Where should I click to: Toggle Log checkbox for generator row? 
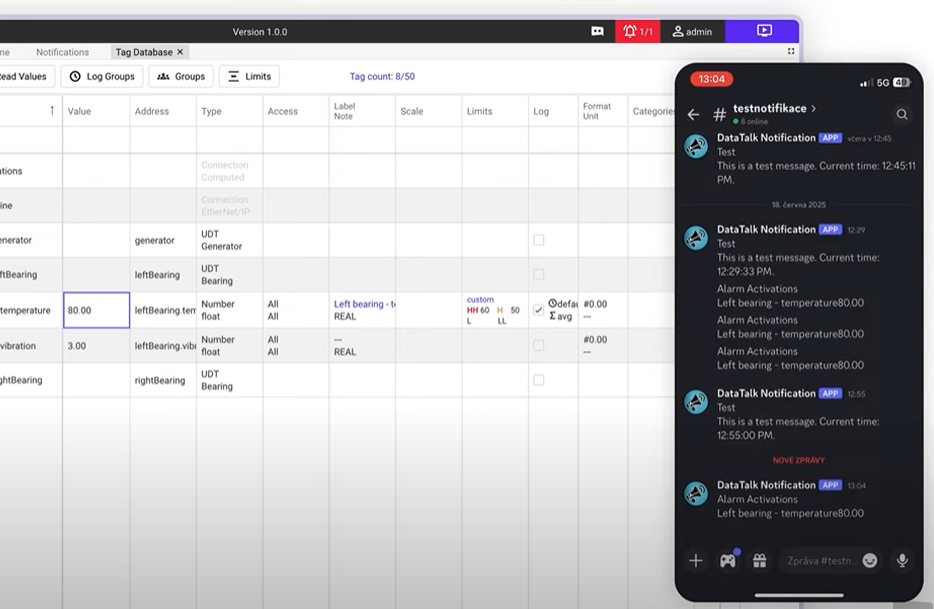tap(538, 240)
